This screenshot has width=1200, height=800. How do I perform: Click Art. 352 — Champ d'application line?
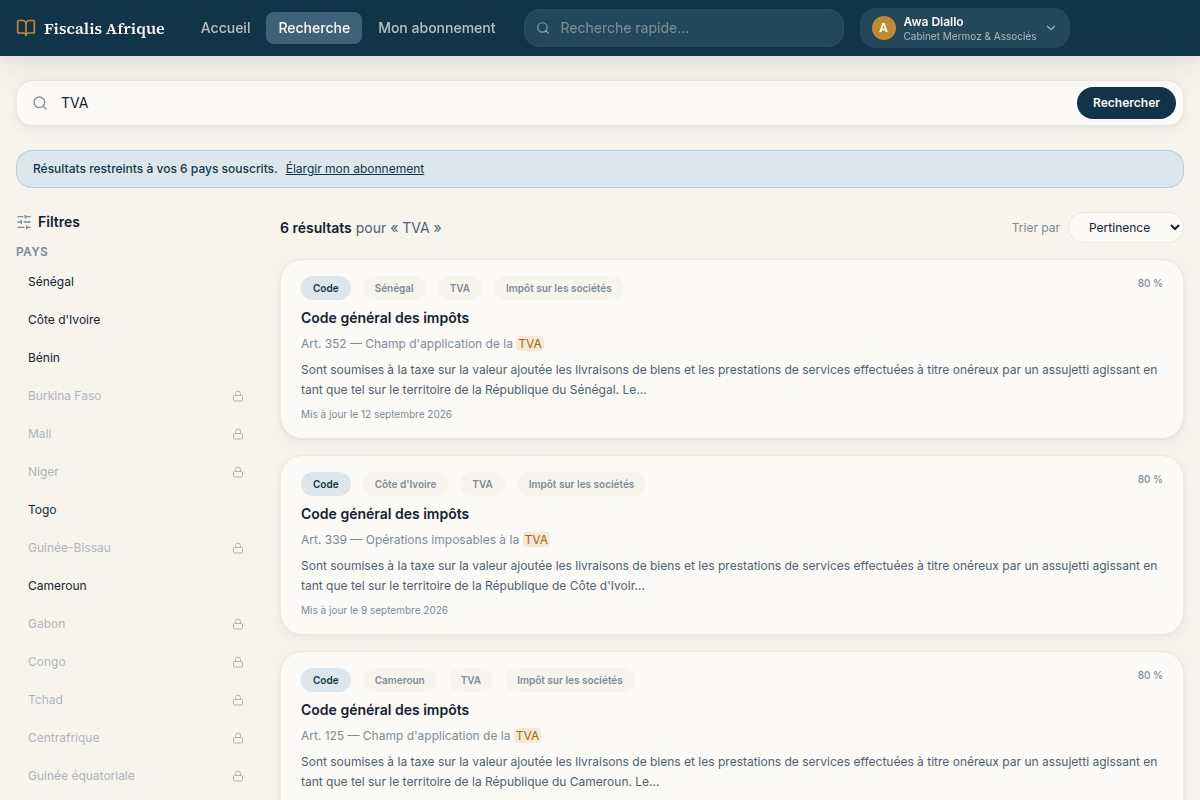point(422,344)
